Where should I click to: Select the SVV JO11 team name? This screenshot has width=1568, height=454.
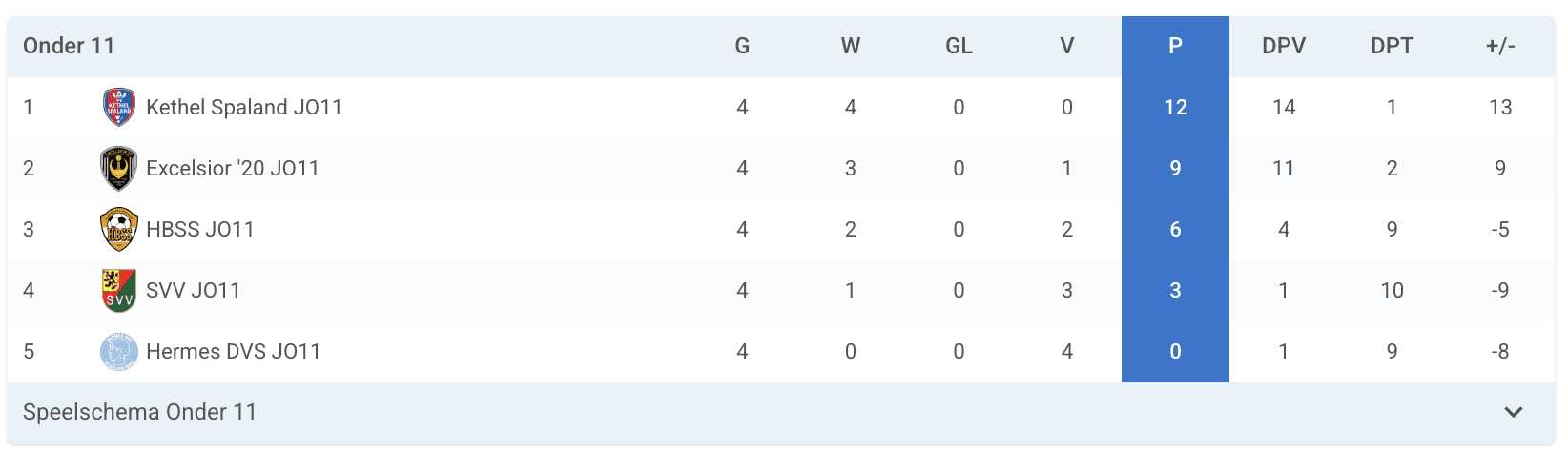[x=193, y=290]
